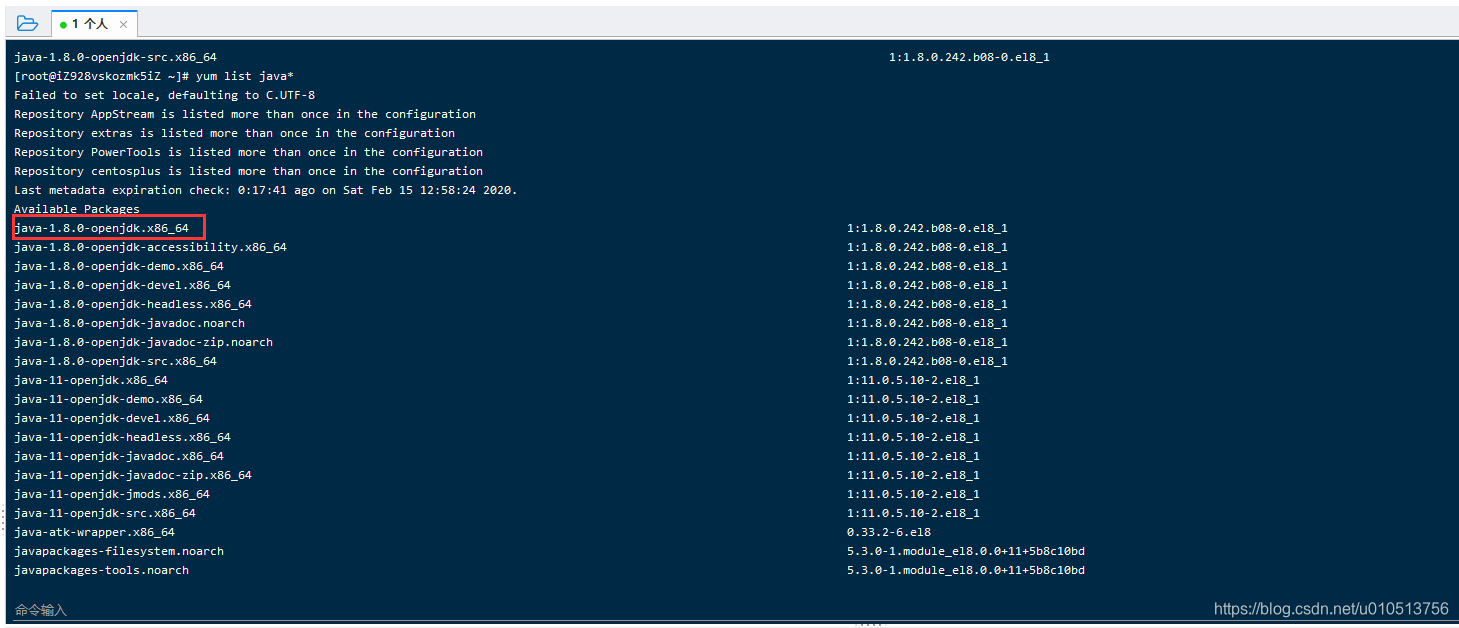Select the Repository AppStream warning line
The width and height of the screenshot is (1459, 628).
[x=245, y=114]
